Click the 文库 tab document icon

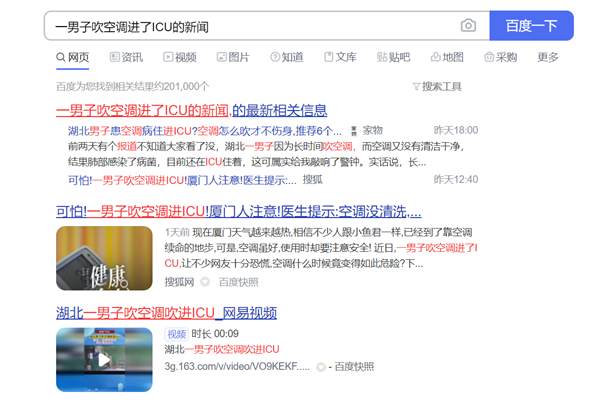tap(329, 57)
